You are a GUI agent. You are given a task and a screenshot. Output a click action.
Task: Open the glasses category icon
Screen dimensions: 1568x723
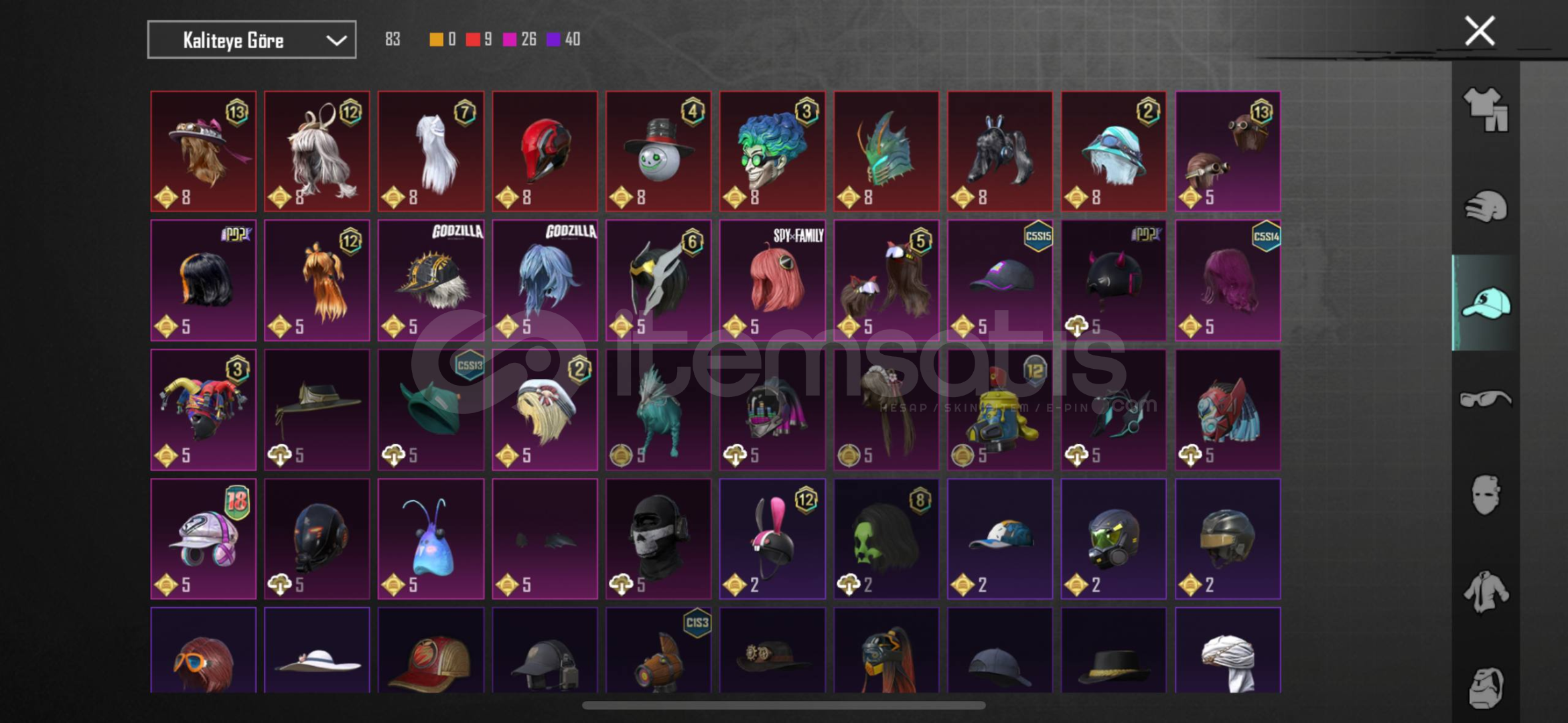pyautogui.click(x=1485, y=400)
